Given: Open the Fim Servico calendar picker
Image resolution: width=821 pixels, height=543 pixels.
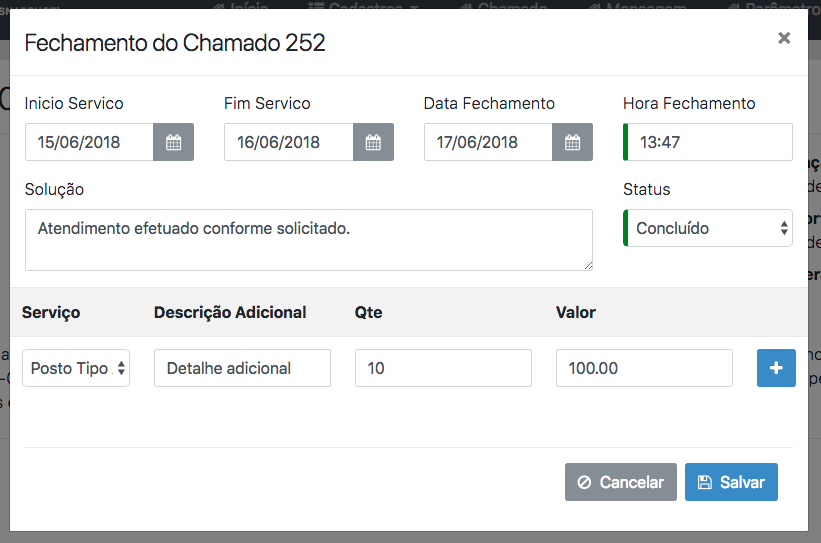Looking at the screenshot, I should click(373, 142).
